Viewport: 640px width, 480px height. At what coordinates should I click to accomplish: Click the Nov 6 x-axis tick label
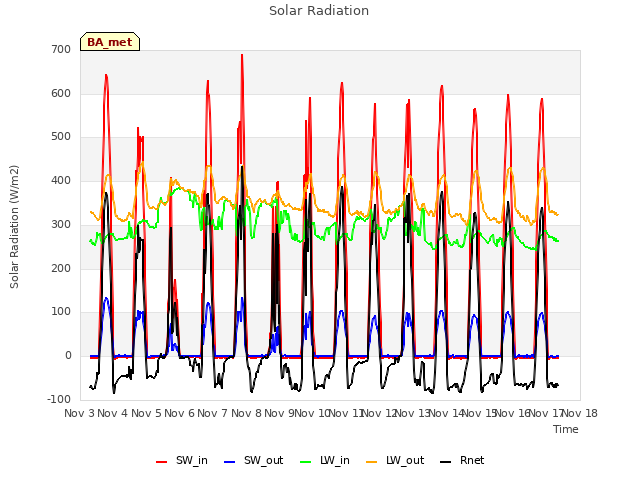pyautogui.click(x=179, y=413)
